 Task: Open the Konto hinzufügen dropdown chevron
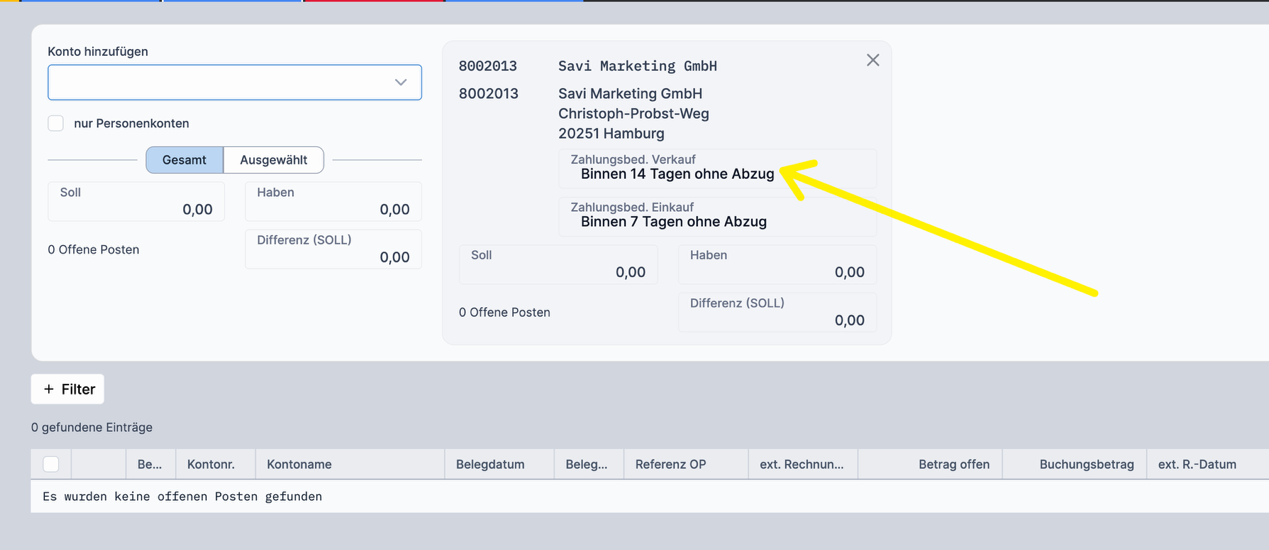[x=400, y=82]
